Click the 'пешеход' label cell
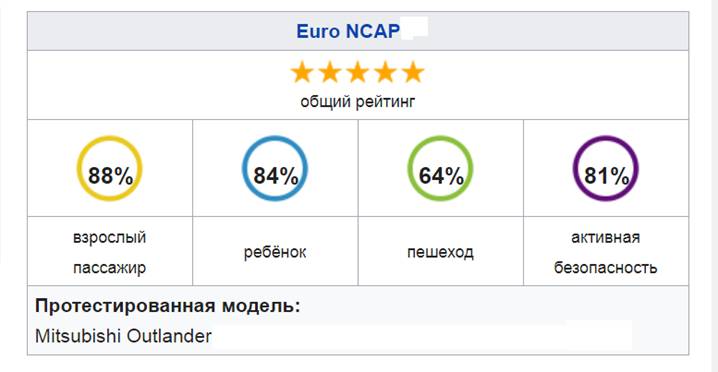718x372 pixels. pos(441,251)
